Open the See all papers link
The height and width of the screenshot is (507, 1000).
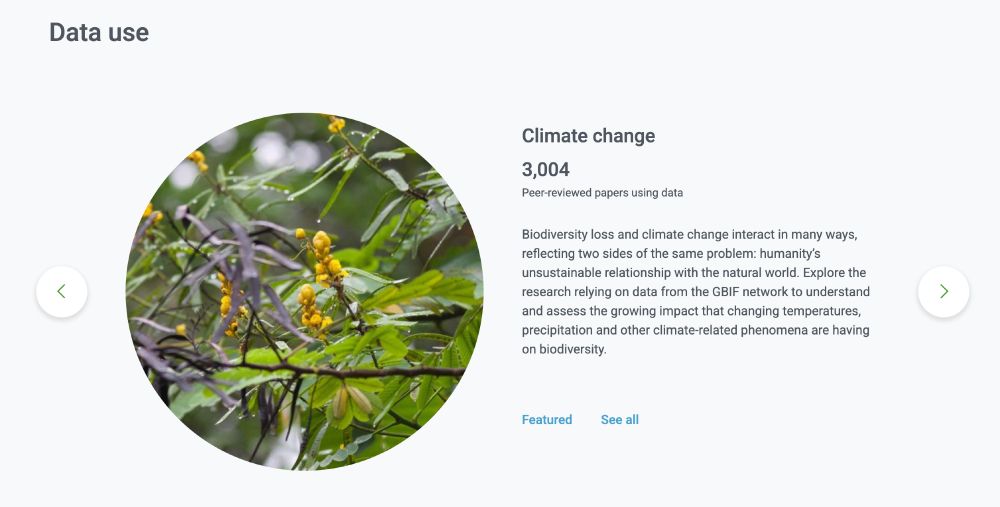point(619,420)
